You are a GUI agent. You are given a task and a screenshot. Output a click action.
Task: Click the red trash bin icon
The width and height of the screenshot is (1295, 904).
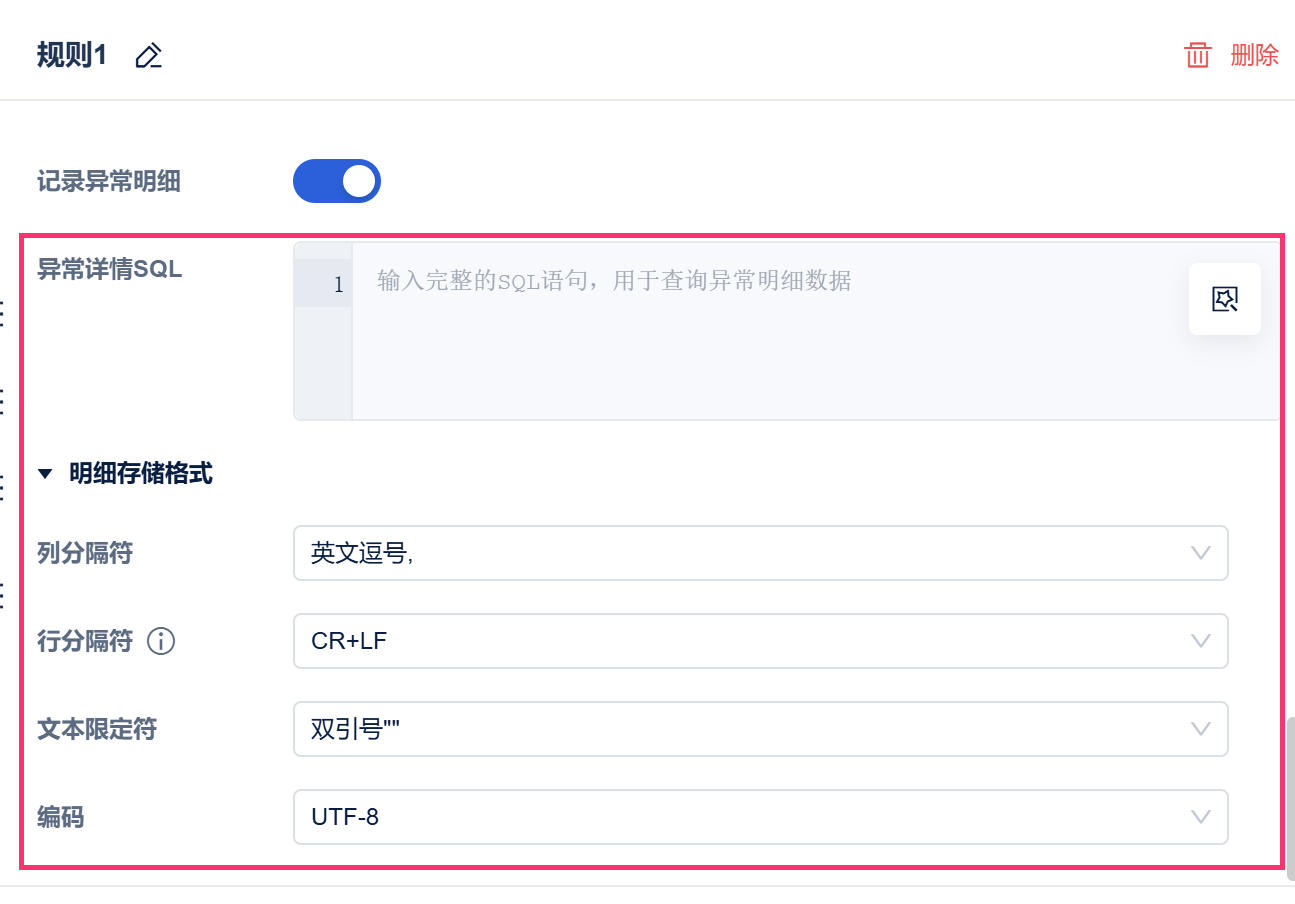pyautogui.click(x=1197, y=55)
